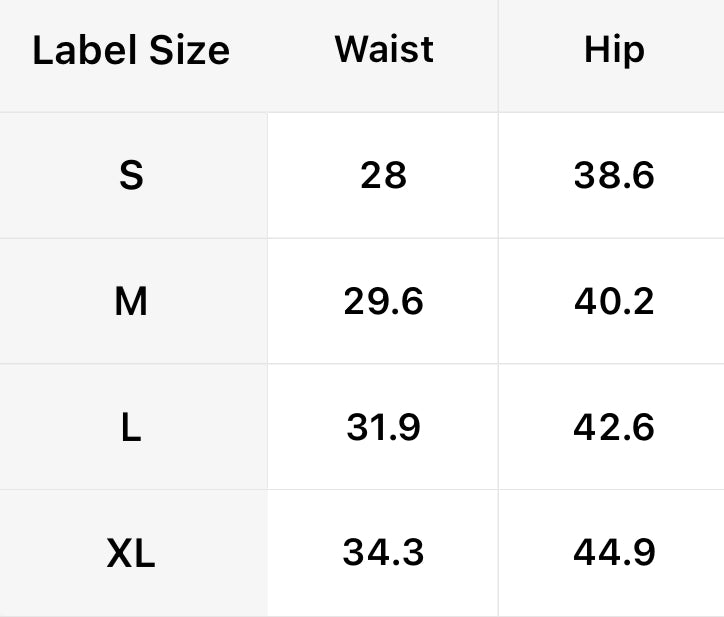Viewport: 724px width, 617px height.
Task: Click the 34.3 waist value
Action: pyautogui.click(x=384, y=552)
